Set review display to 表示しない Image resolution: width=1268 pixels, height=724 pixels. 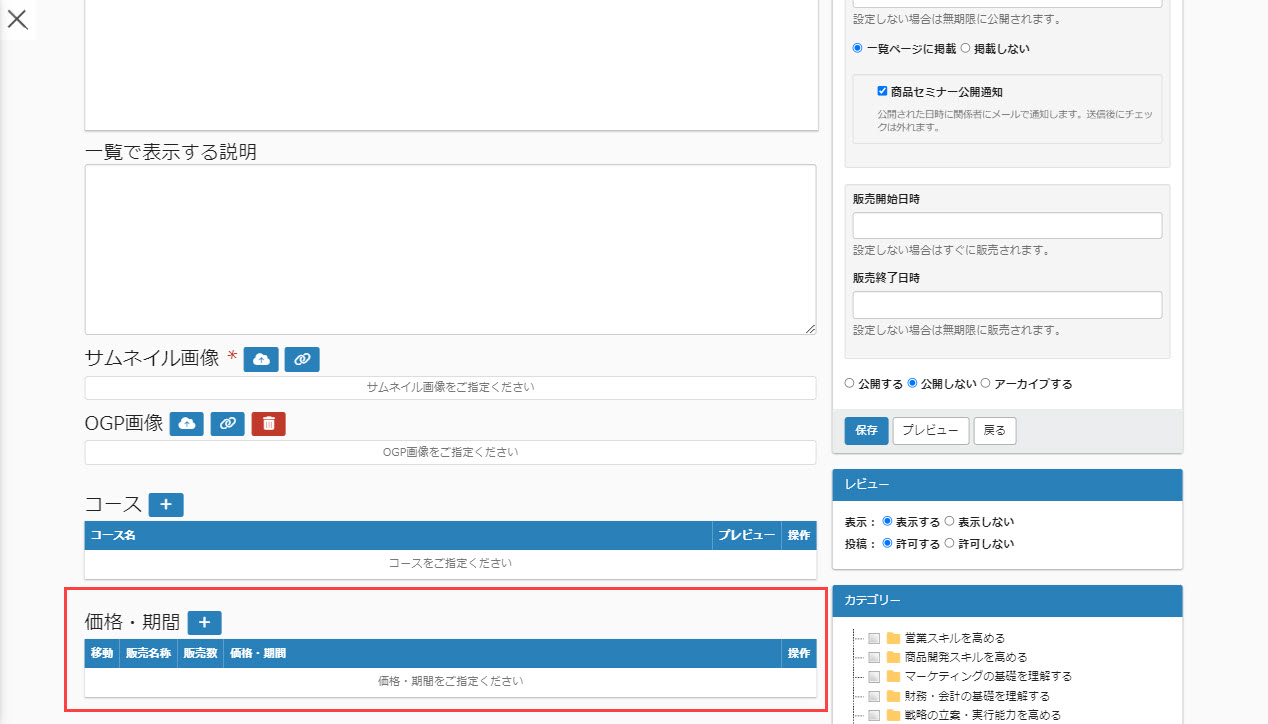949,522
